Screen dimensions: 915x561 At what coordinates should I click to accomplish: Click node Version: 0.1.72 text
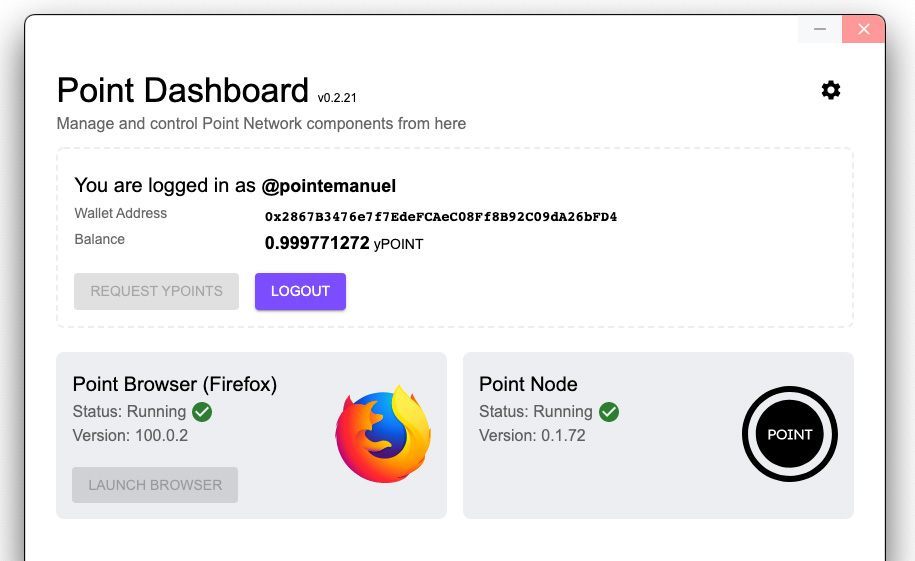(x=532, y=436)
